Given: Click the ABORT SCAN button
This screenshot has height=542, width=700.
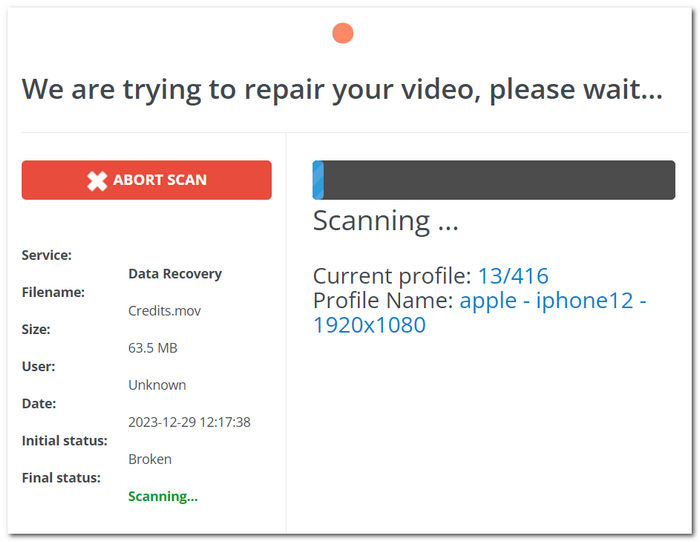Looking at the screenshot, I should tap(146, 180).
